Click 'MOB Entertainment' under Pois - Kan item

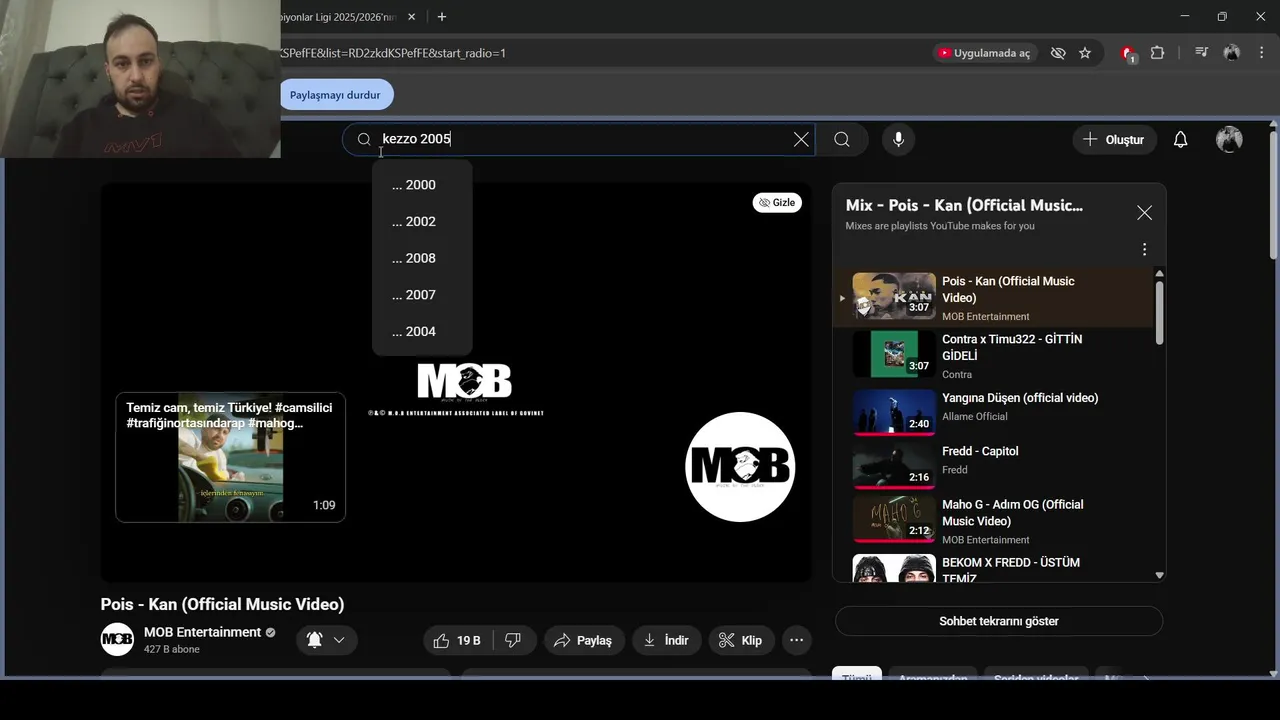pos(985,316)
